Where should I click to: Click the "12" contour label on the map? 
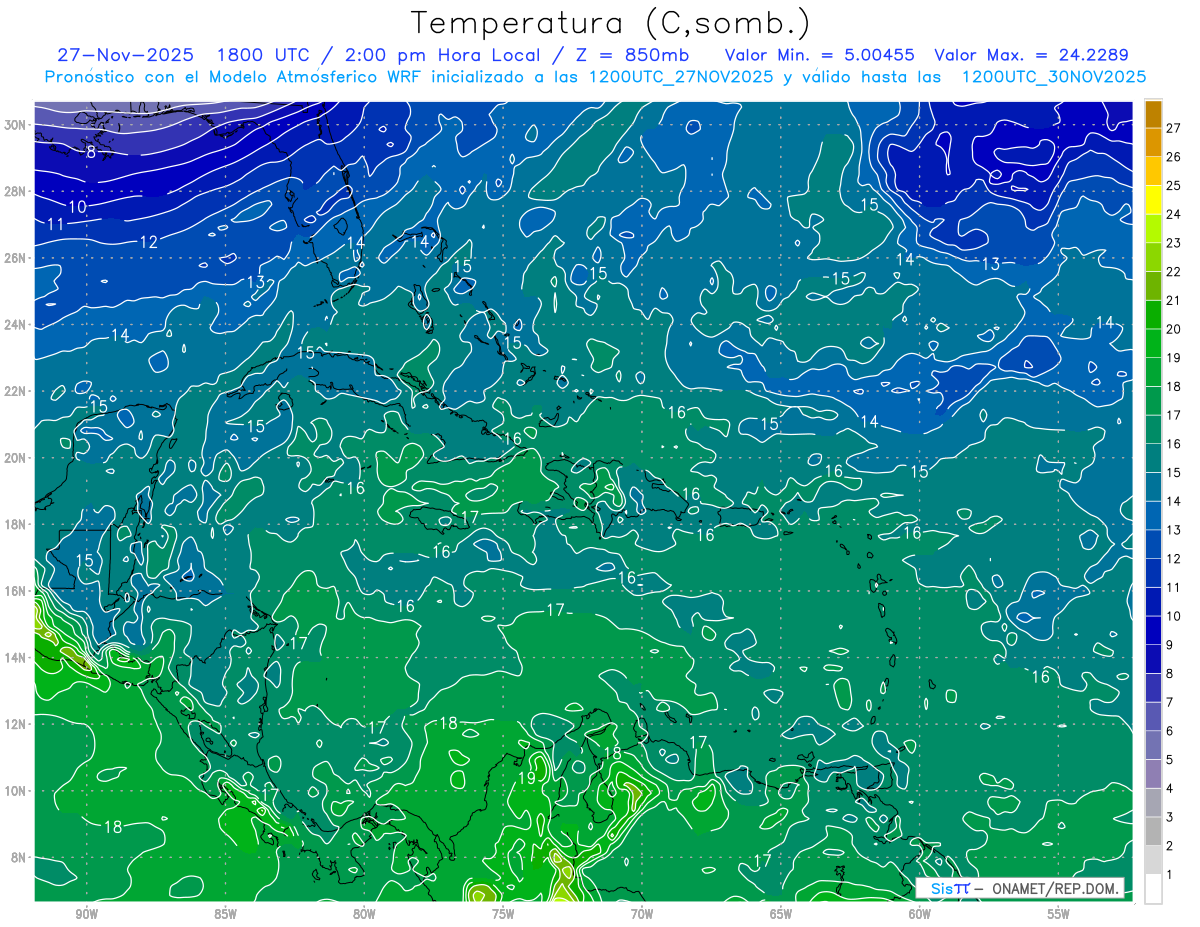point(148,242)
